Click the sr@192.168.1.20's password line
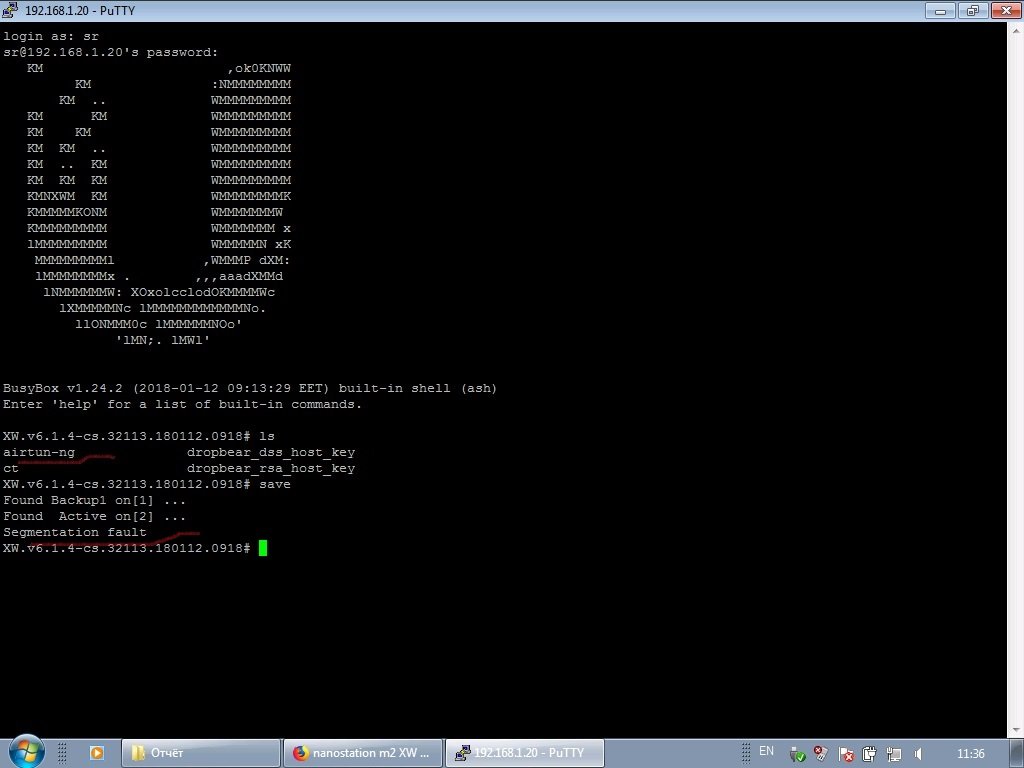Viewport: 1024px width, 768px height. coord(110,52)
